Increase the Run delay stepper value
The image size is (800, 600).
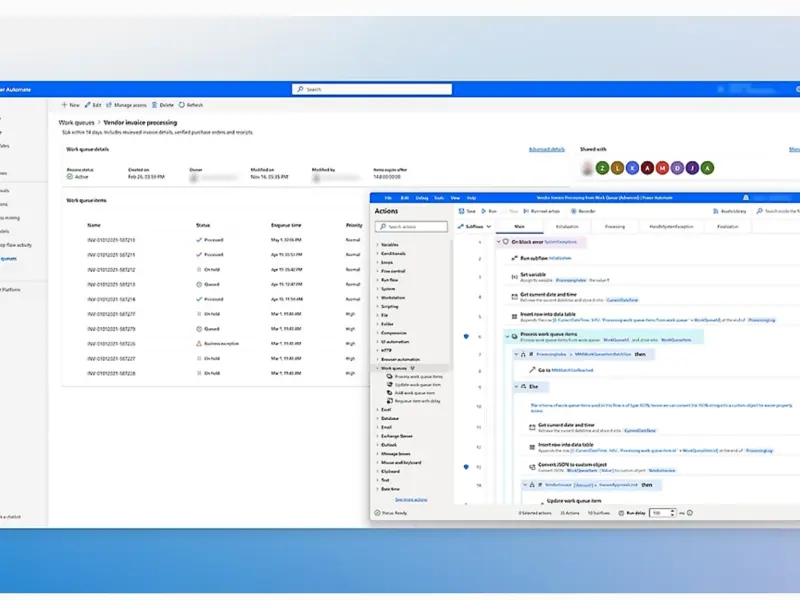[671, 510]
